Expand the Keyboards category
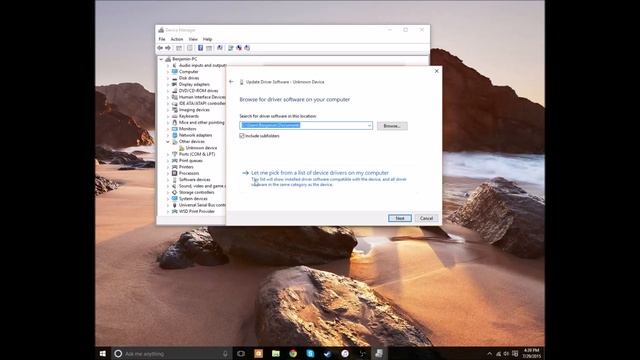The width and height of the screenshot is (640, 360). point(168,116)
